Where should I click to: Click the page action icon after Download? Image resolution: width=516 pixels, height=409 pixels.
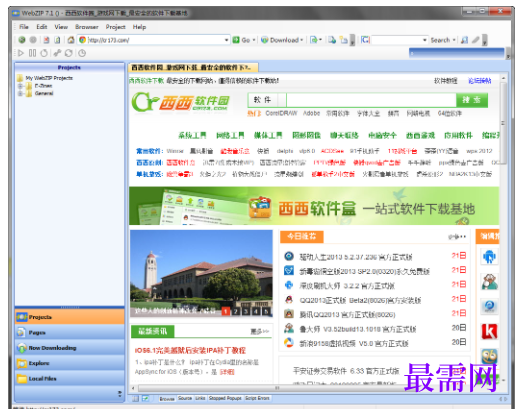[x=313, y=40]
